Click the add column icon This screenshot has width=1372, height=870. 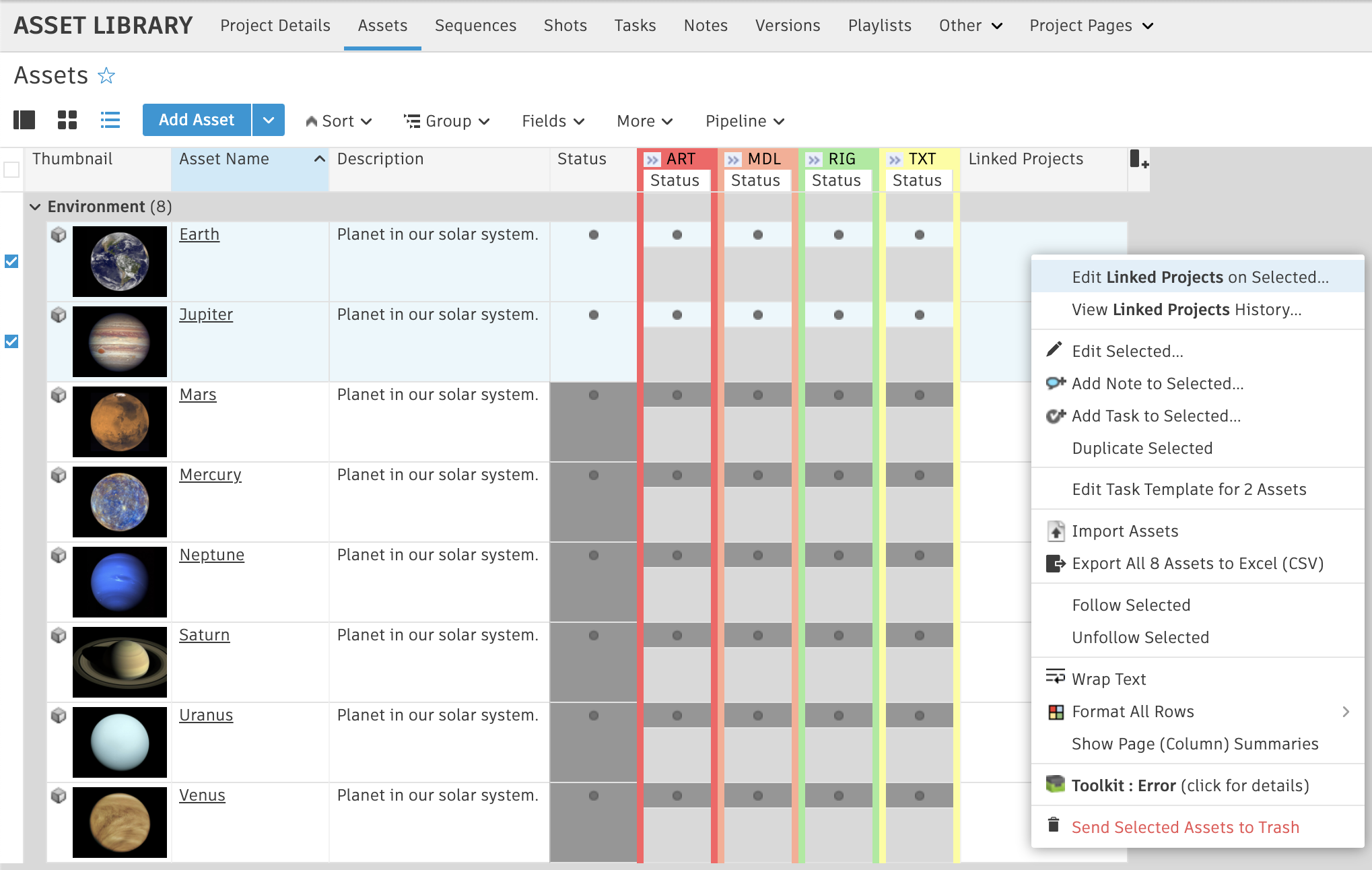click(1138, 160)
